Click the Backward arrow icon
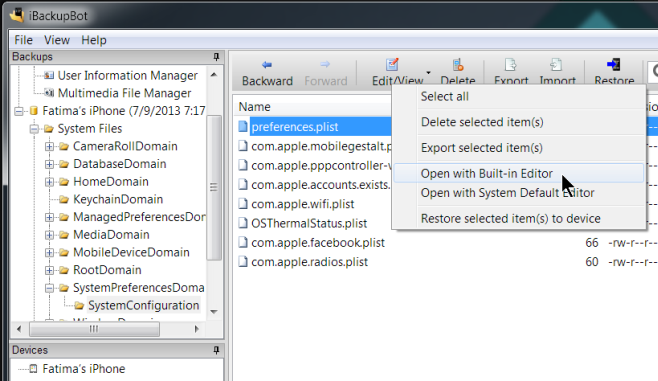Screen dimensions: 658x381 267,65
